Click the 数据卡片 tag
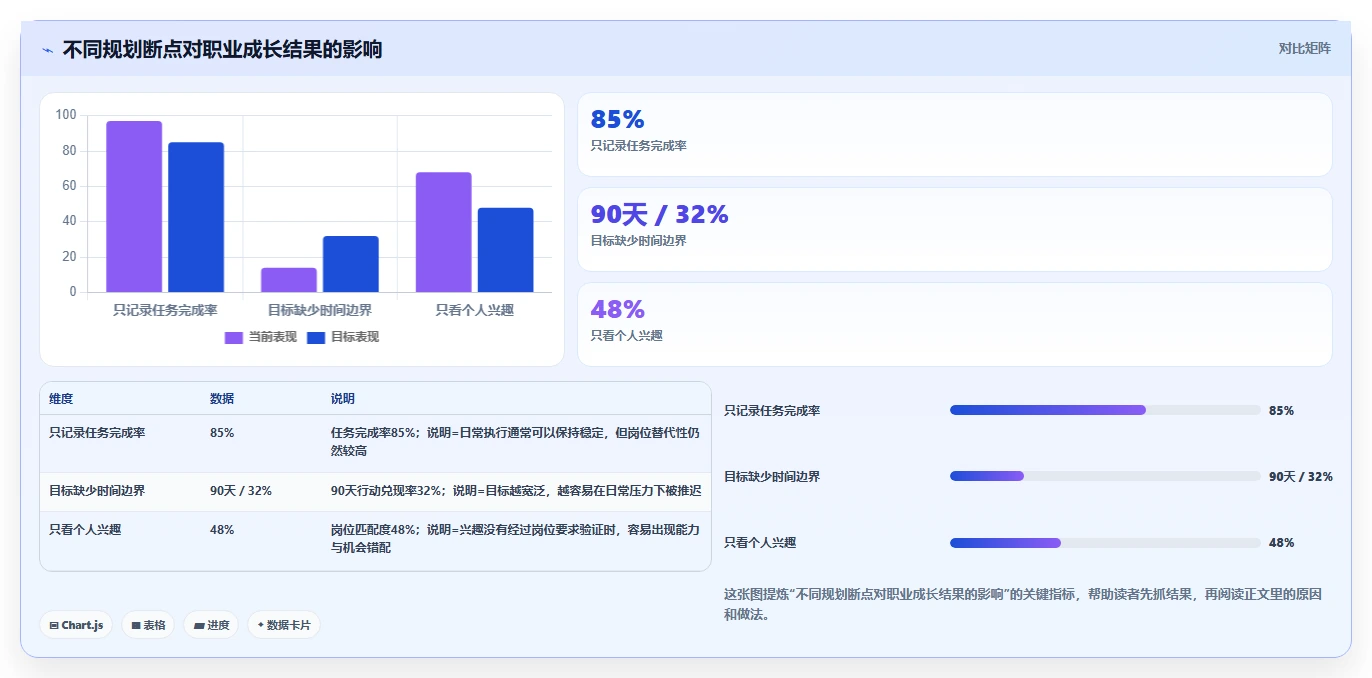The height and width of the screenshot is (678, 1372). pyautogui.click(x=284, y=625)
